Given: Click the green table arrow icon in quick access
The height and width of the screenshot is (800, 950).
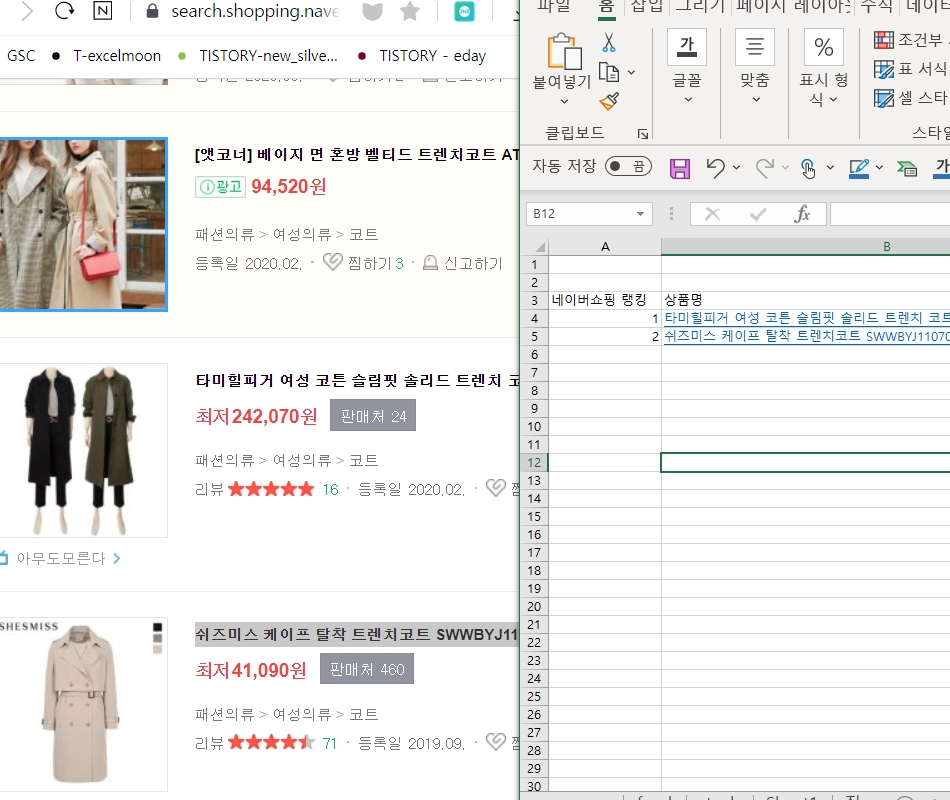Looking at the screenshot, I should (907, 168).
